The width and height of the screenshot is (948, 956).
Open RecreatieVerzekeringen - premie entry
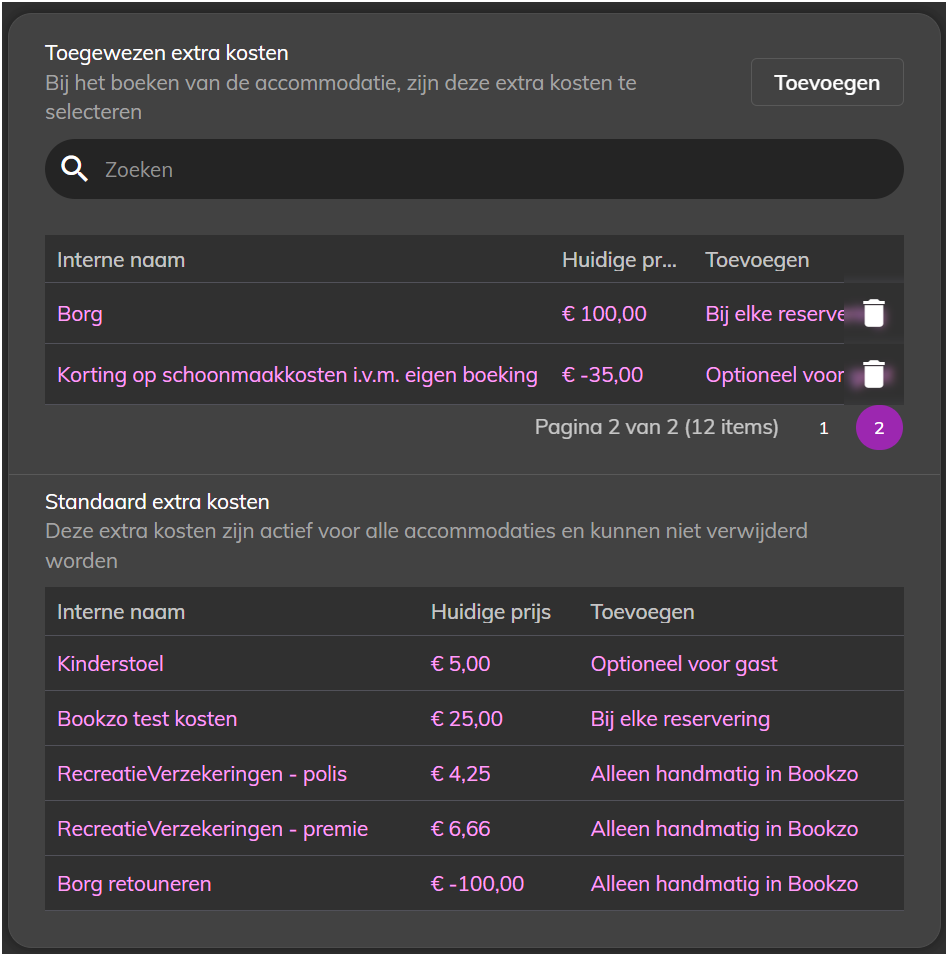pyautogui.click(x=213, y=829)
